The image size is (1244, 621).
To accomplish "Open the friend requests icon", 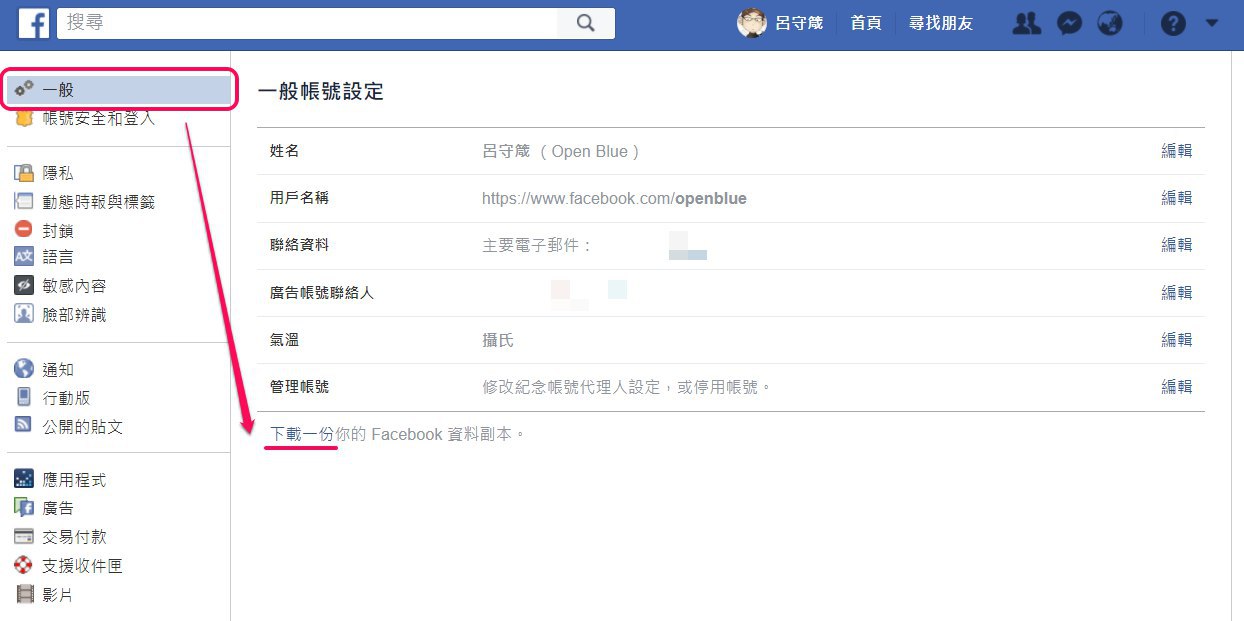I will [1027, 23].
